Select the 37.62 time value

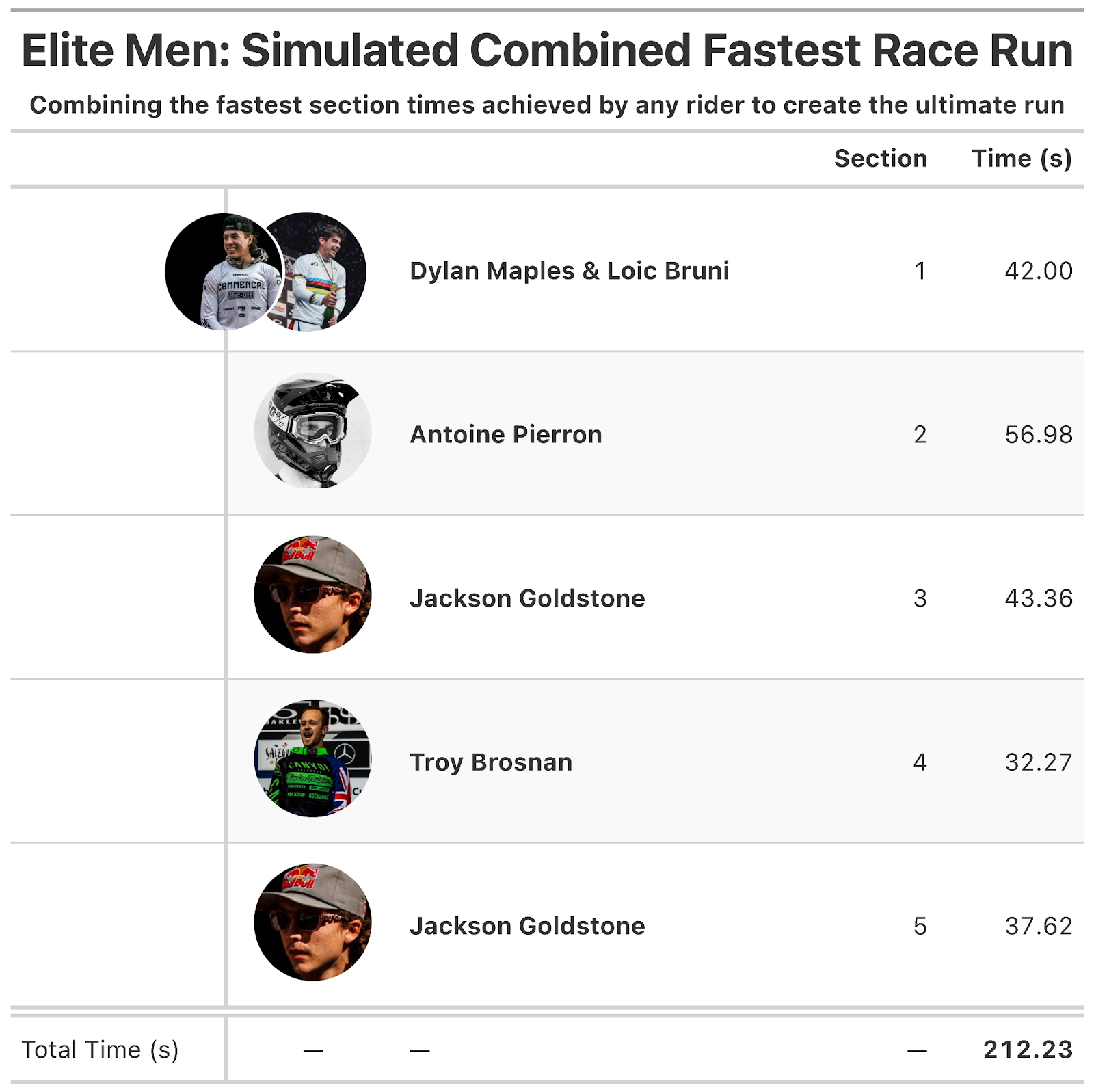click(1038, 926)
